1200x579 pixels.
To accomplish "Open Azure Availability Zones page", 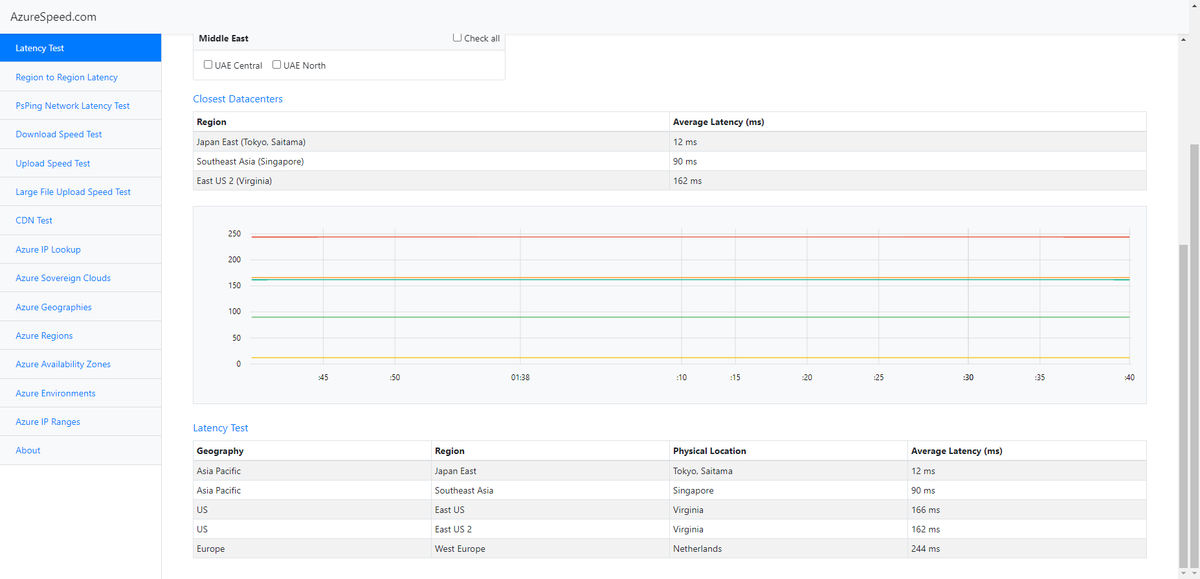I will pos(80,364).
